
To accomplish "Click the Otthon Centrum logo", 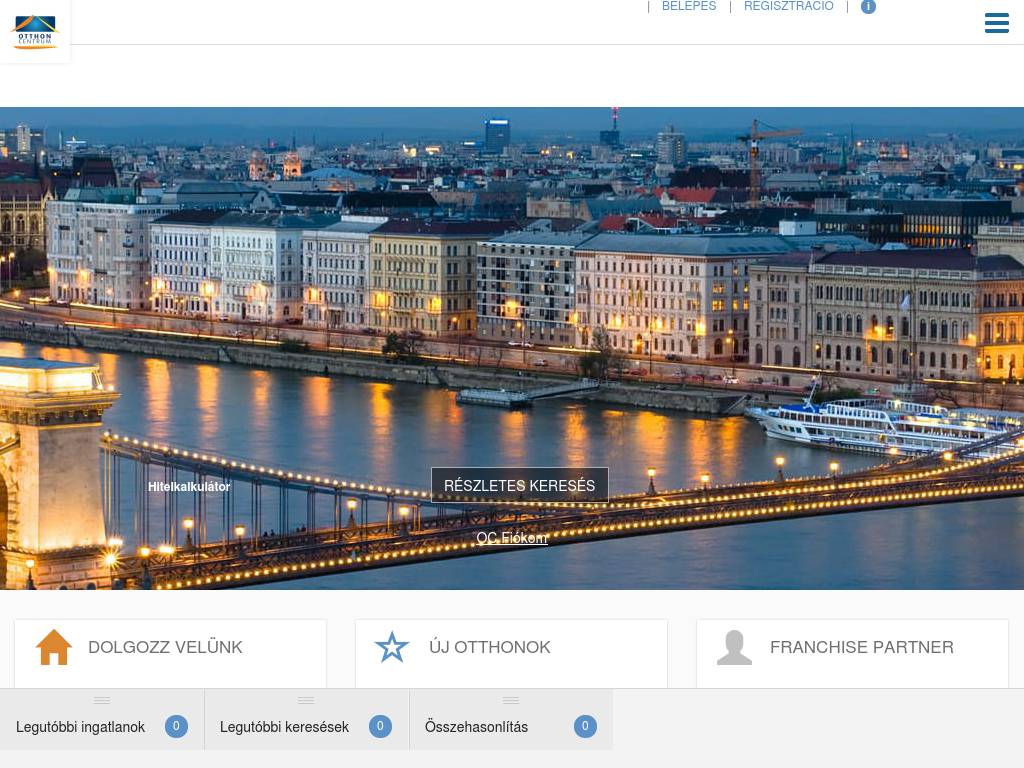I will (35, 32).
